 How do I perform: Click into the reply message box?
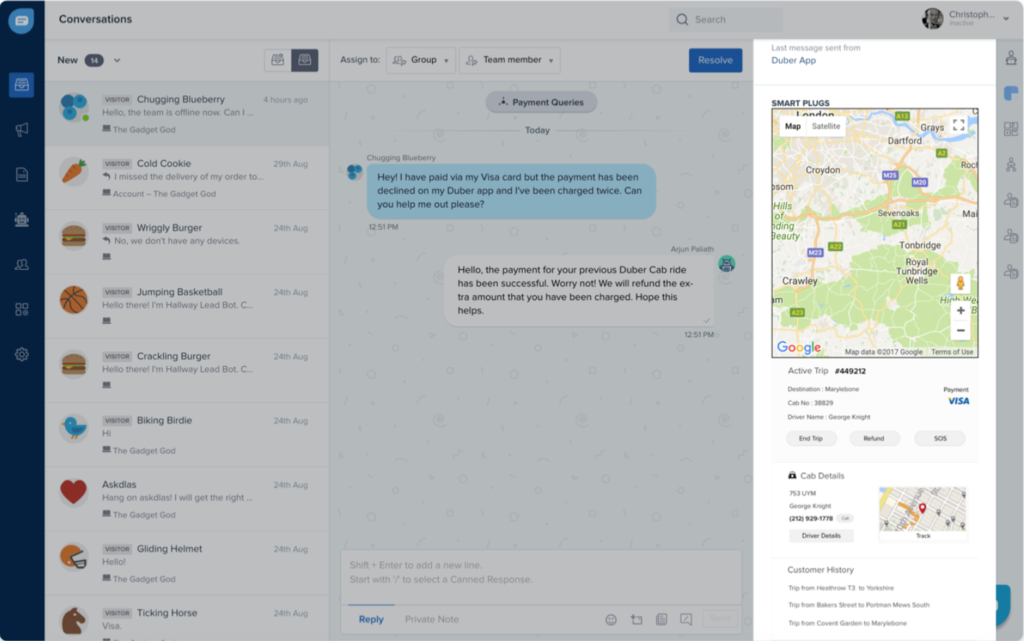tap(541, 576)
